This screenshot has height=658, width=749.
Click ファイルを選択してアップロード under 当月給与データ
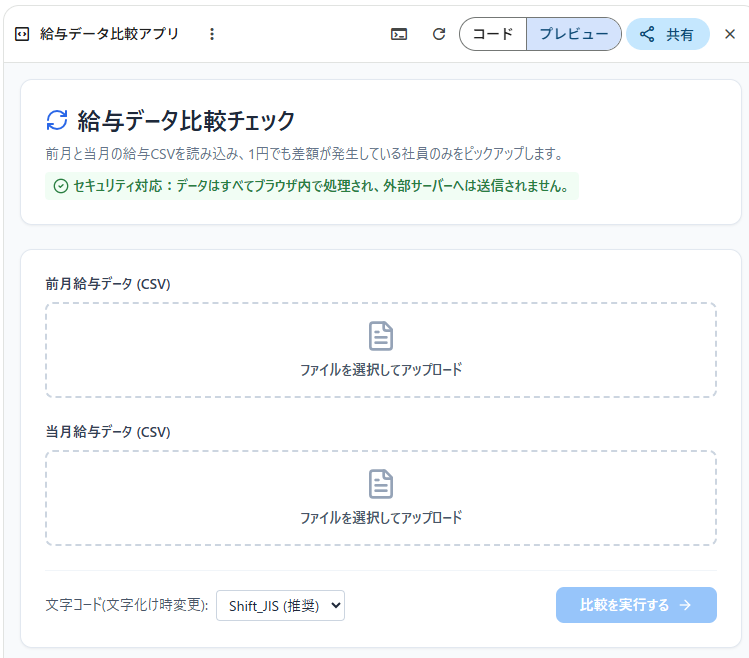pos(381,518)
